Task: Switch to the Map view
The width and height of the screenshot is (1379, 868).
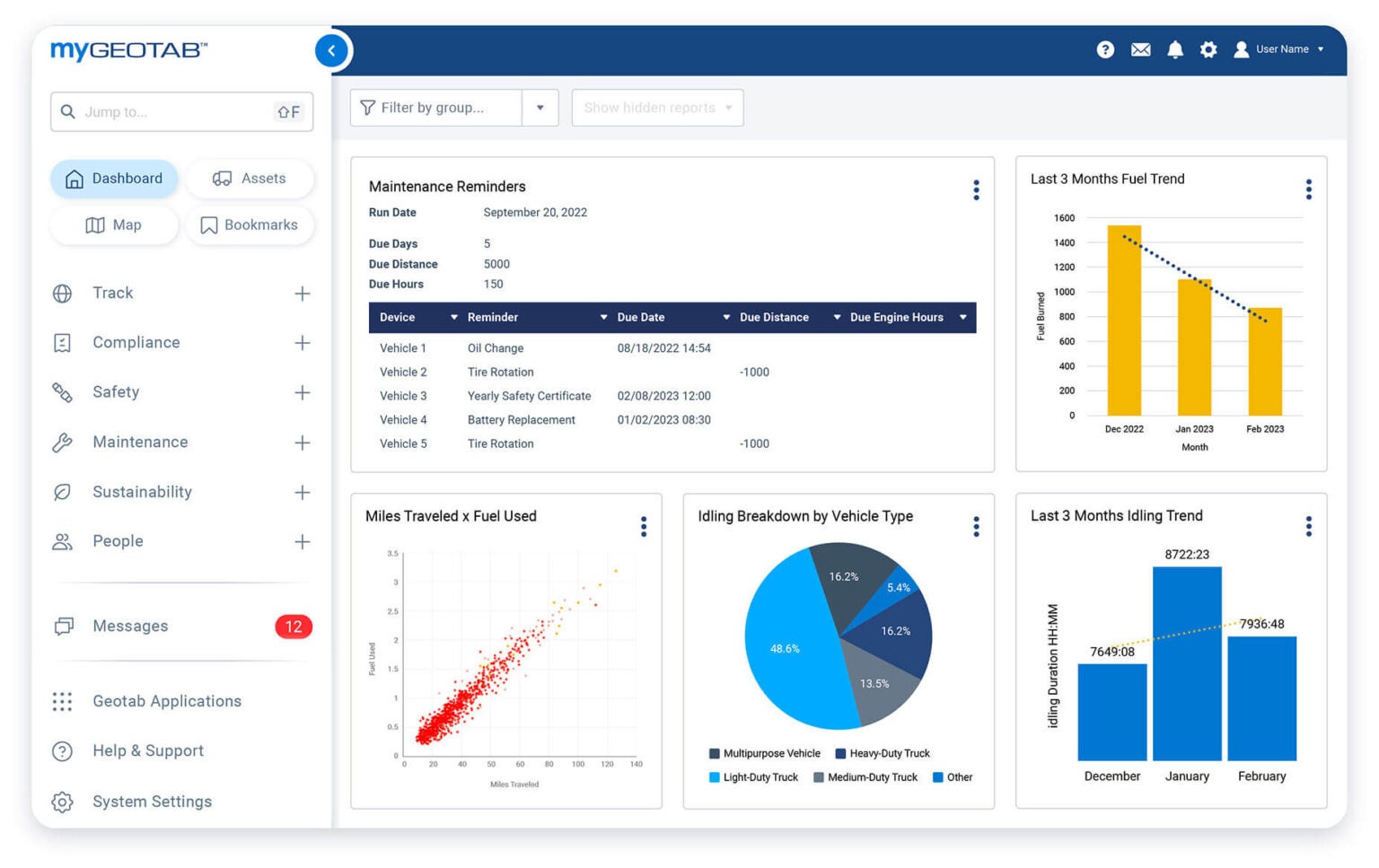Action: pos(113,225)
